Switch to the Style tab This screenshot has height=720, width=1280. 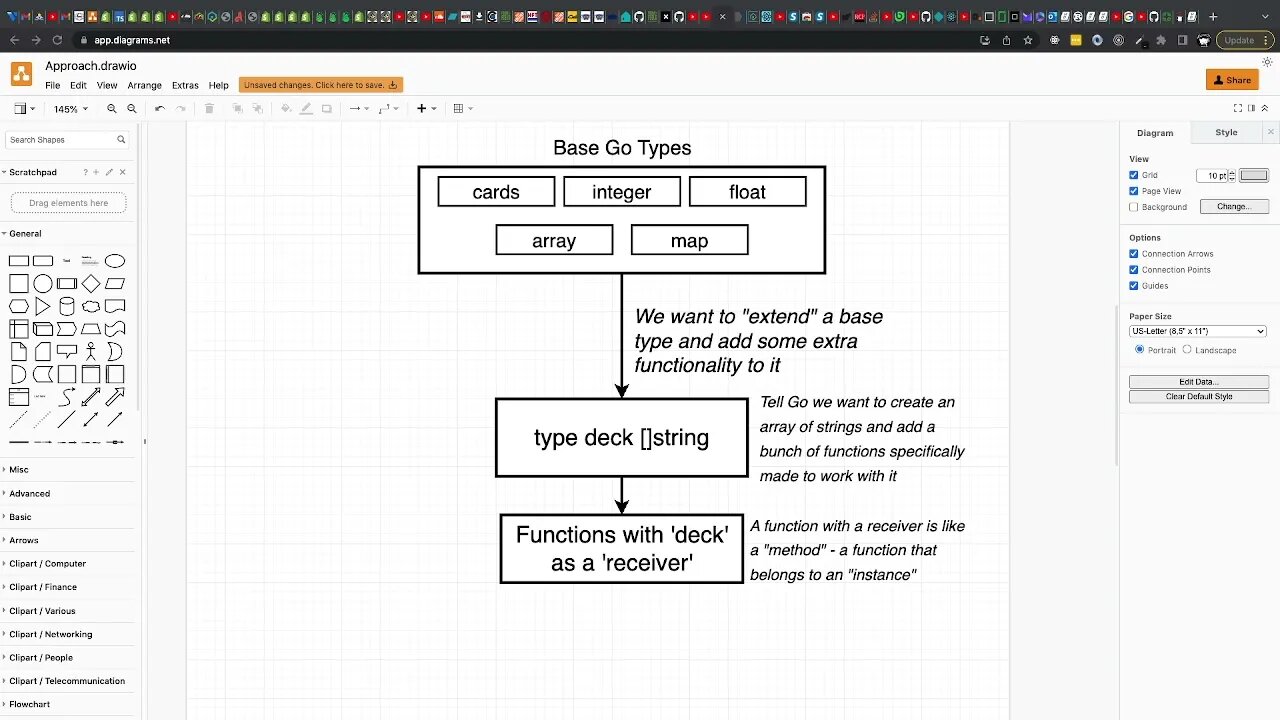tap(1226, 132)
